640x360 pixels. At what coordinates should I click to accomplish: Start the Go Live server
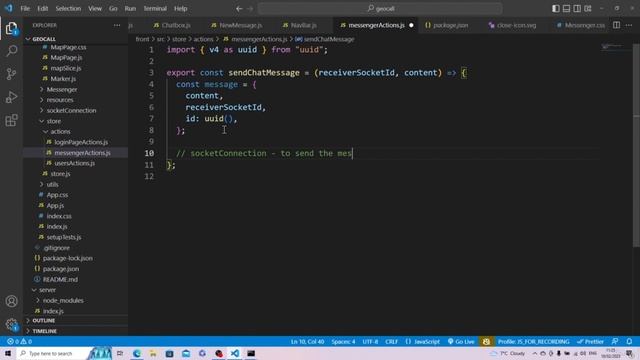461,342
